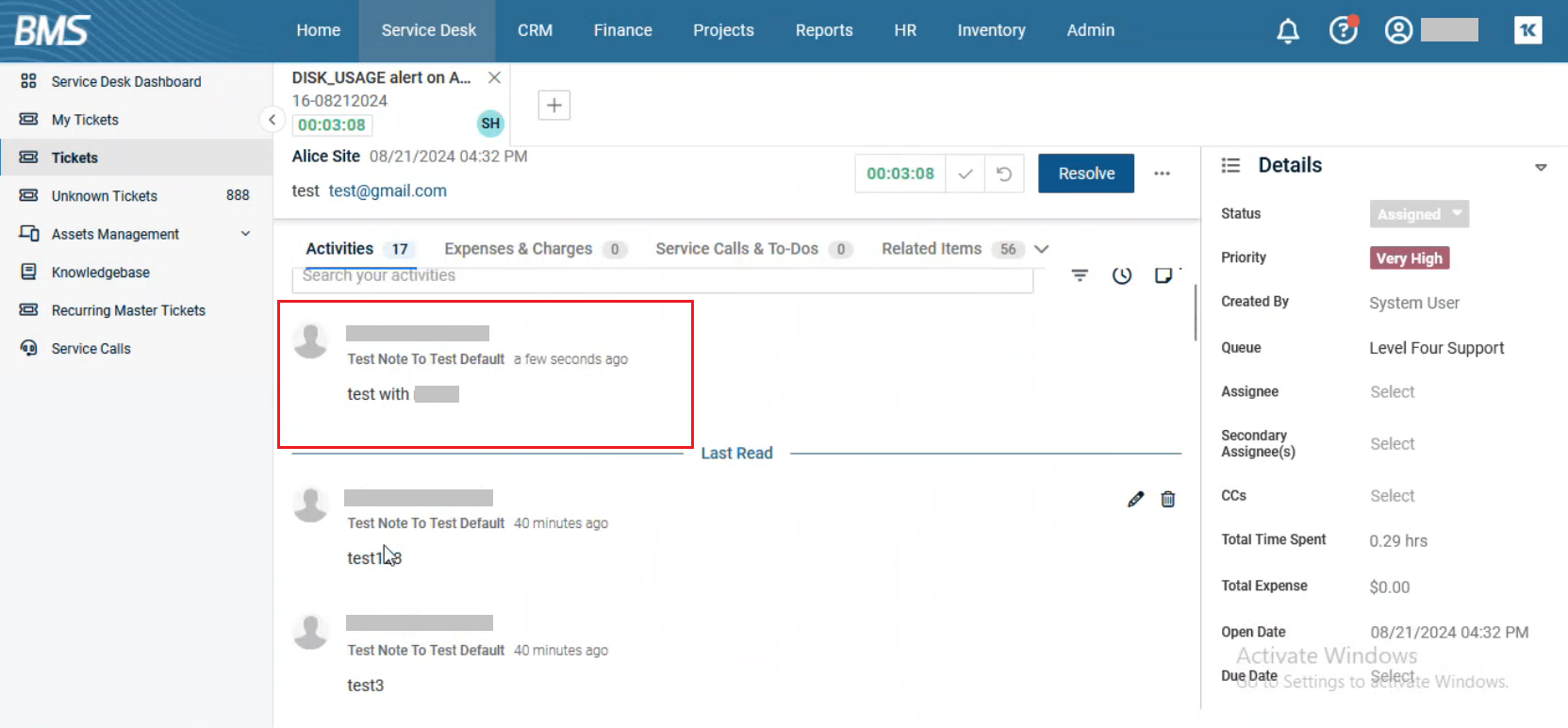Screen dimensions: 1568x728
Task: Edit the test1 note with pencil icon
Action: click(1135, 500)
